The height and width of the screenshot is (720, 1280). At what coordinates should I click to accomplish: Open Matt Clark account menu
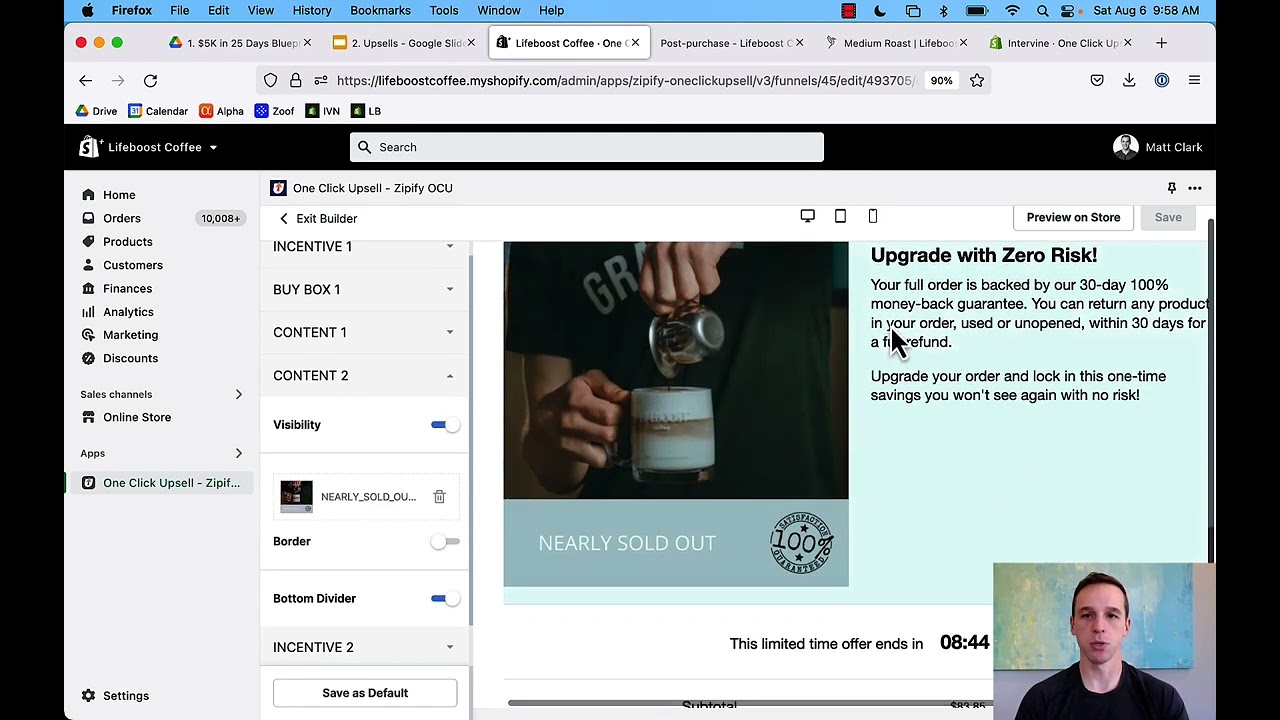[x=1158, y=147]
